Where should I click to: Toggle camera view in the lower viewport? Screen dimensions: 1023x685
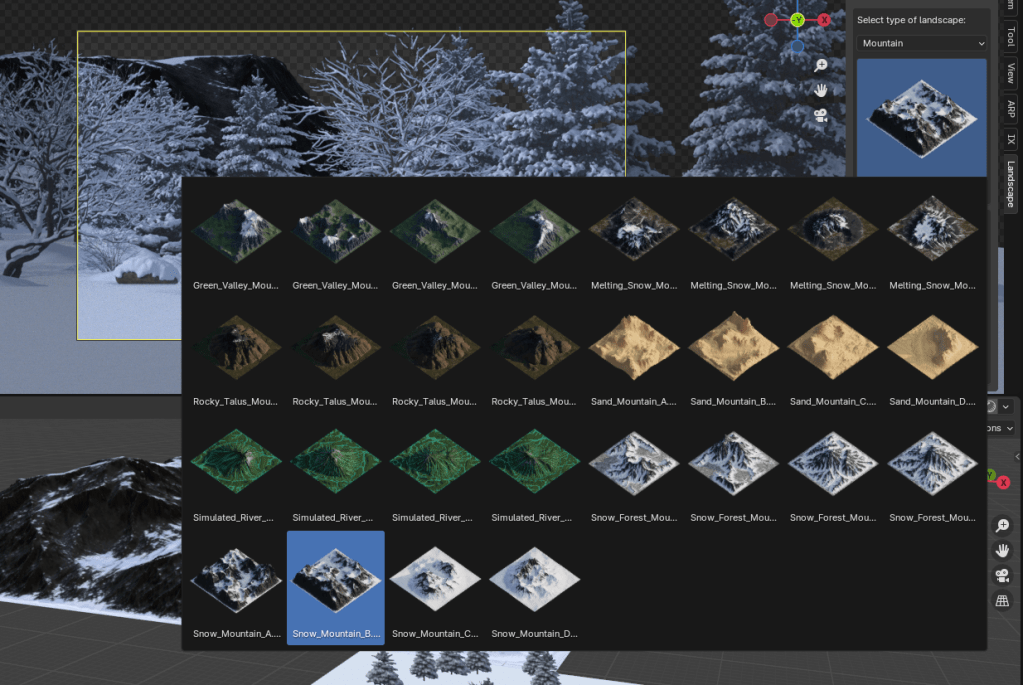pos(1002,576)
